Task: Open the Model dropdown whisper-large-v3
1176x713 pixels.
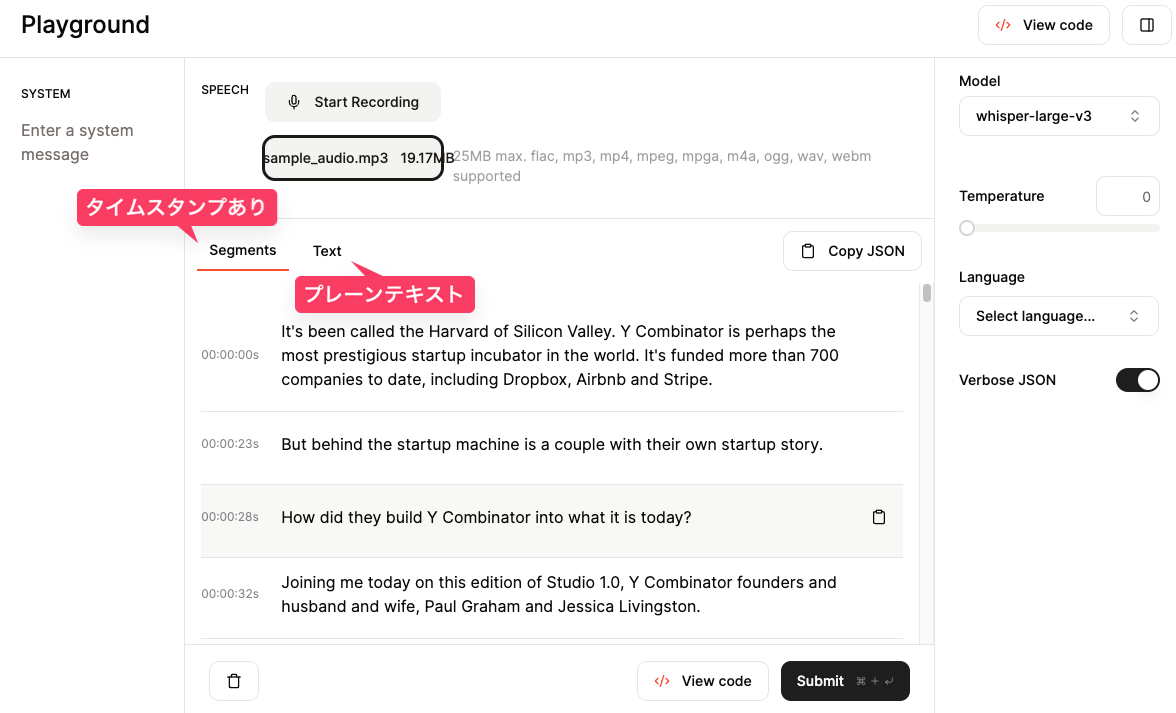Action: tap(1059, 116)
